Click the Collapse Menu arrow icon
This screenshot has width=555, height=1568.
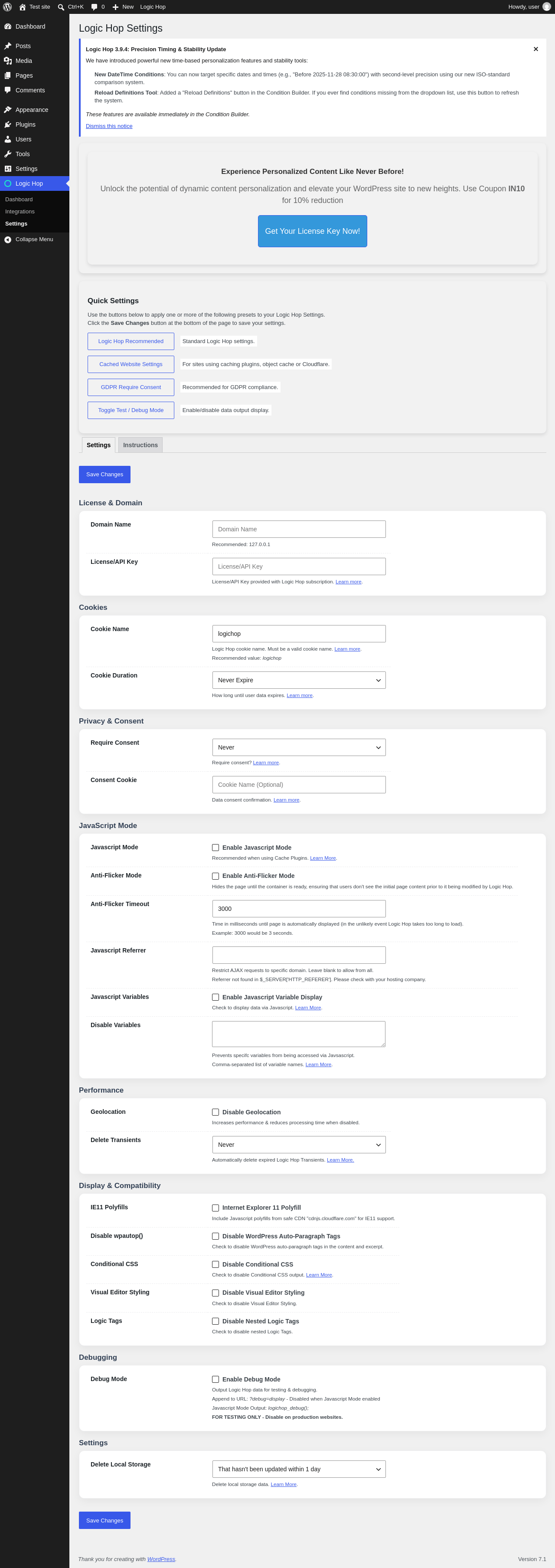[x=8, y=239]
